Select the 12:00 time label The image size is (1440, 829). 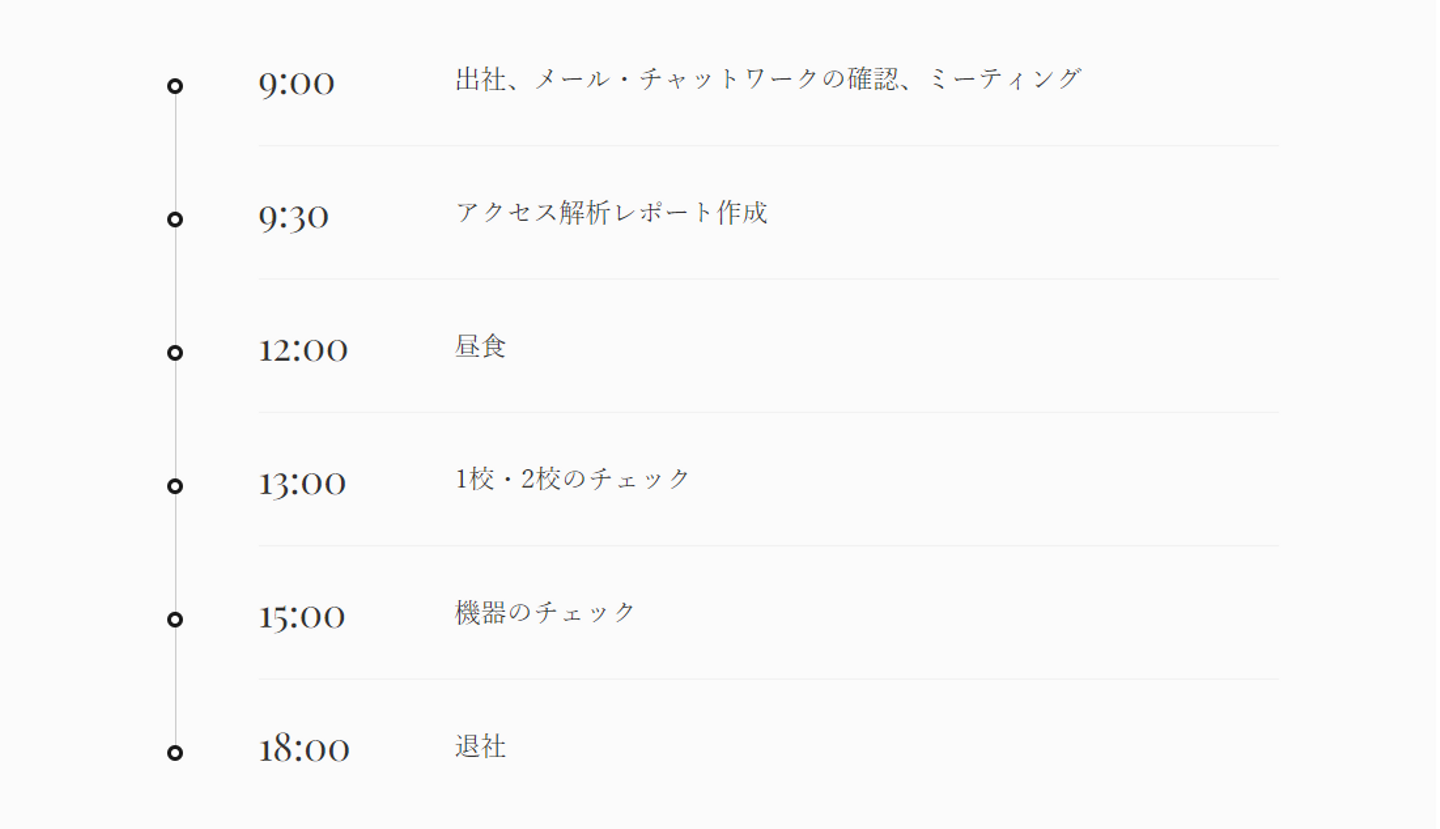pos(303,350)
